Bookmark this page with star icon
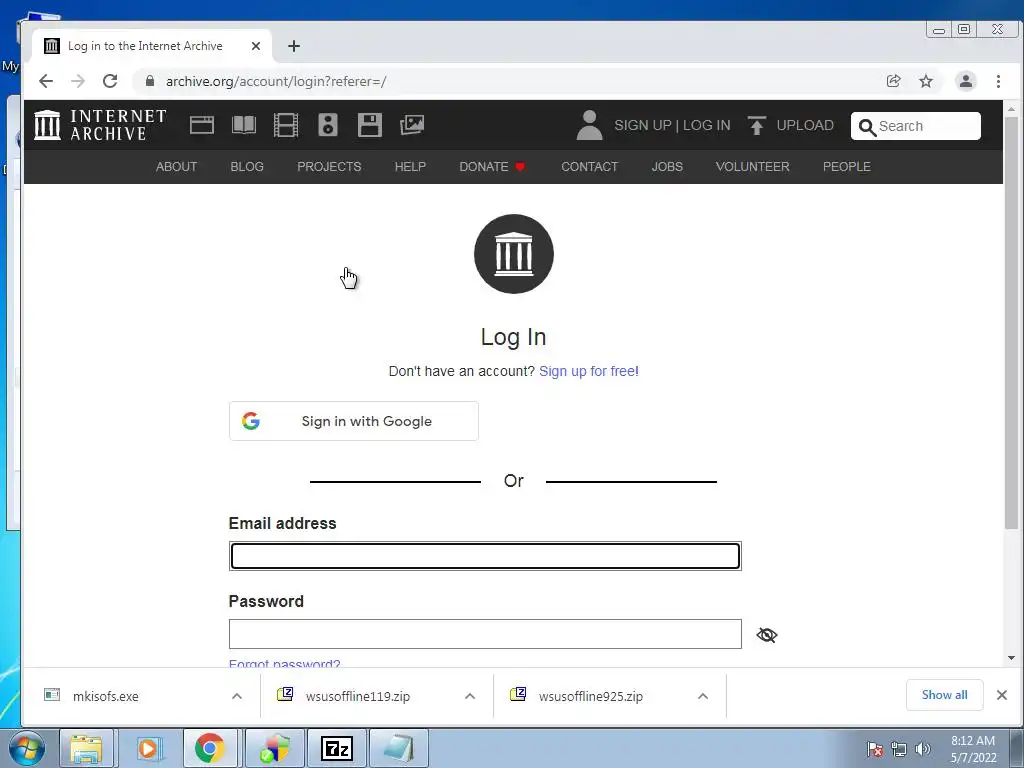Viewport: 1024px width, 768px height. [x=926, y=81]
